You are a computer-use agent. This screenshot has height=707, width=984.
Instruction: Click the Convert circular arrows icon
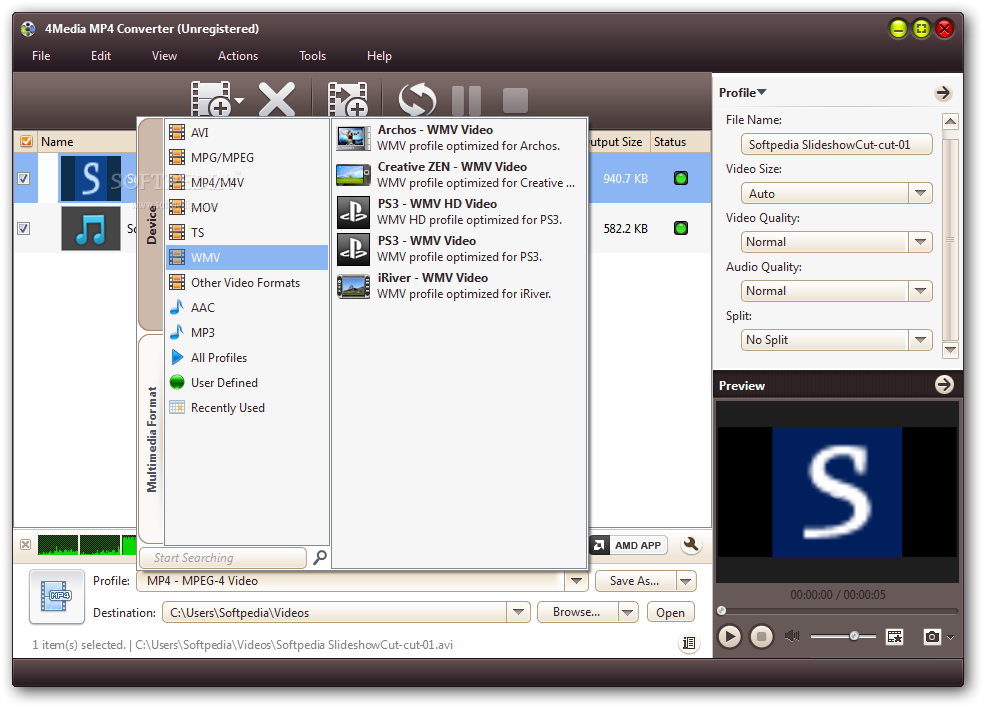point(417,99)
